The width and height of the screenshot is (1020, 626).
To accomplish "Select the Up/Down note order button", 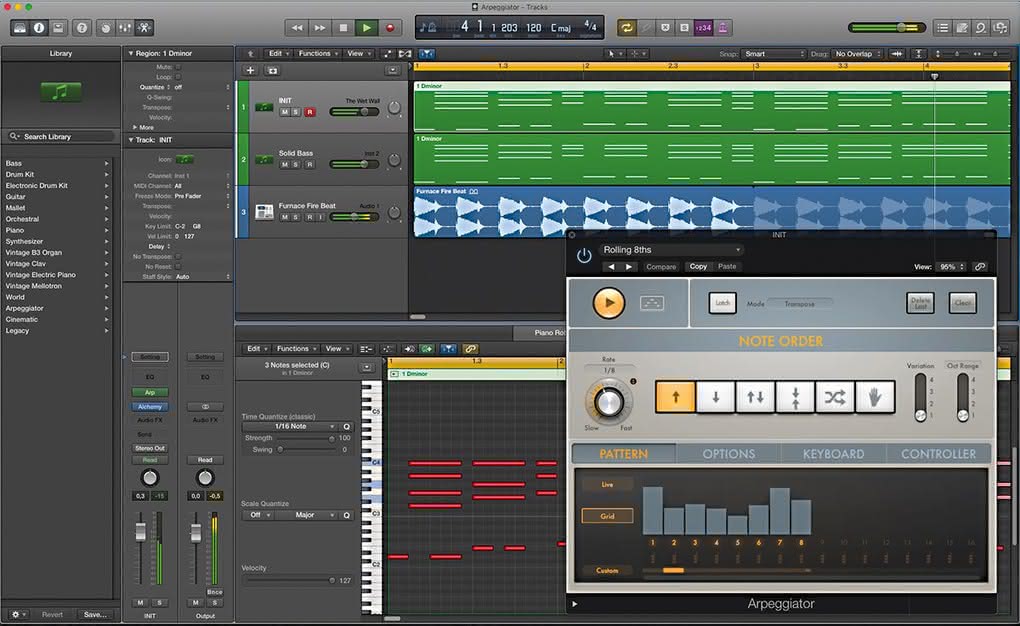I will pyautogui.click(x=755, y=397).
